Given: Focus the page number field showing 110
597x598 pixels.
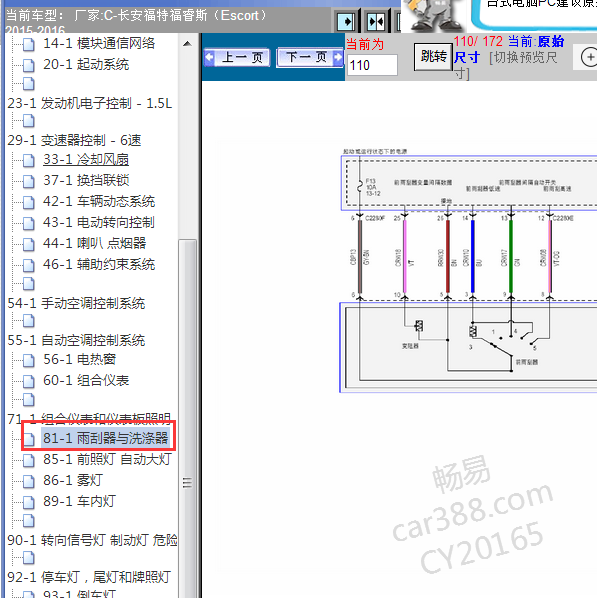Looking at the screenshot, I should pos(372,65).
